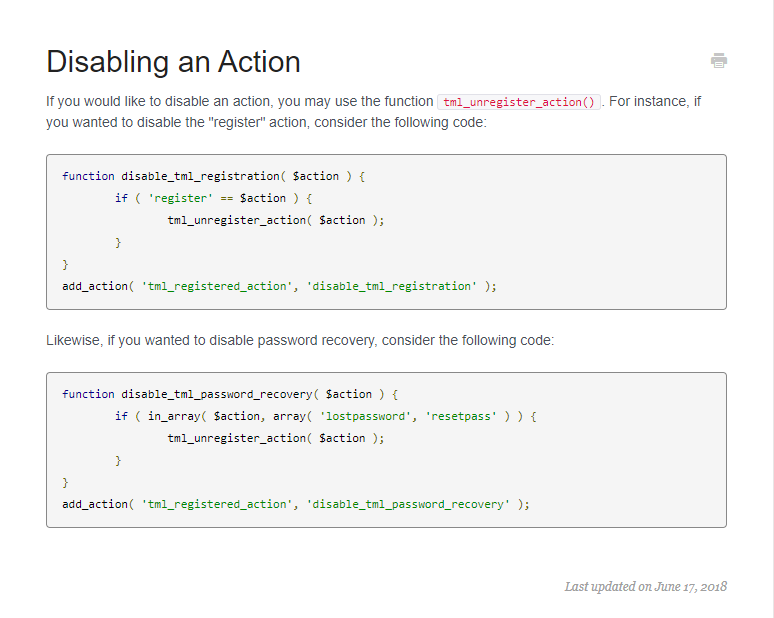Viewport: 774px width, 618px height.
Task: Click the paragraph starting with "Likewise"
Action: tap(299, 340)
